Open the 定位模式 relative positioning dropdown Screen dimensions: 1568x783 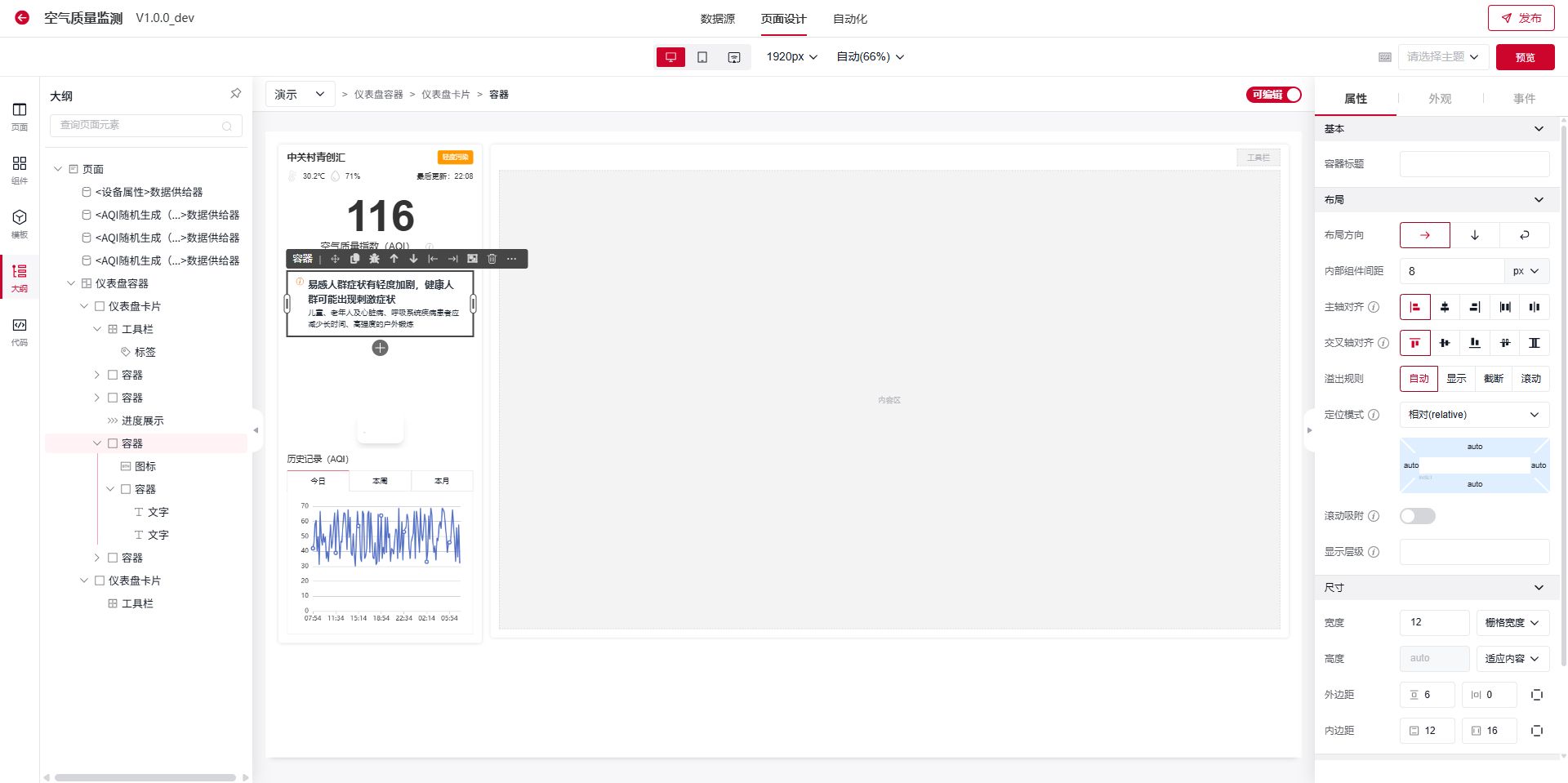coord(1473,415)
